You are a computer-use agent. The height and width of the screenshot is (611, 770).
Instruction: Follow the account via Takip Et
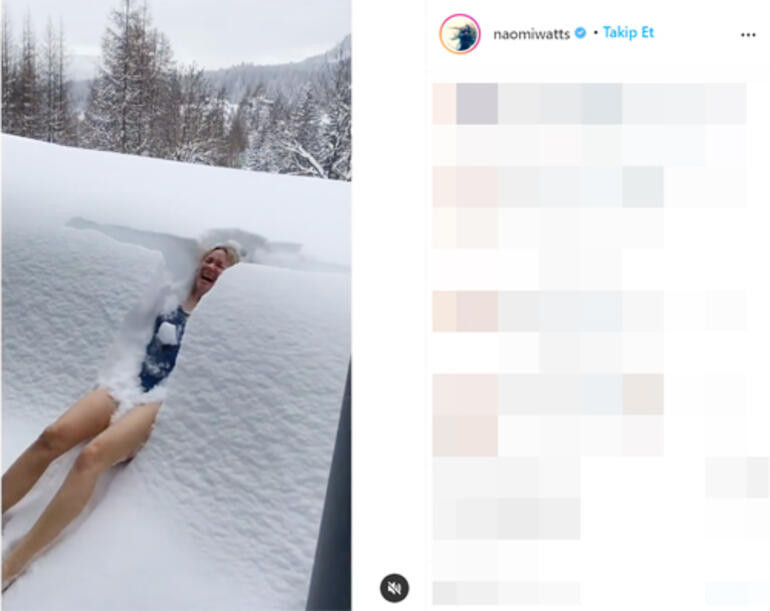(628, 33)
